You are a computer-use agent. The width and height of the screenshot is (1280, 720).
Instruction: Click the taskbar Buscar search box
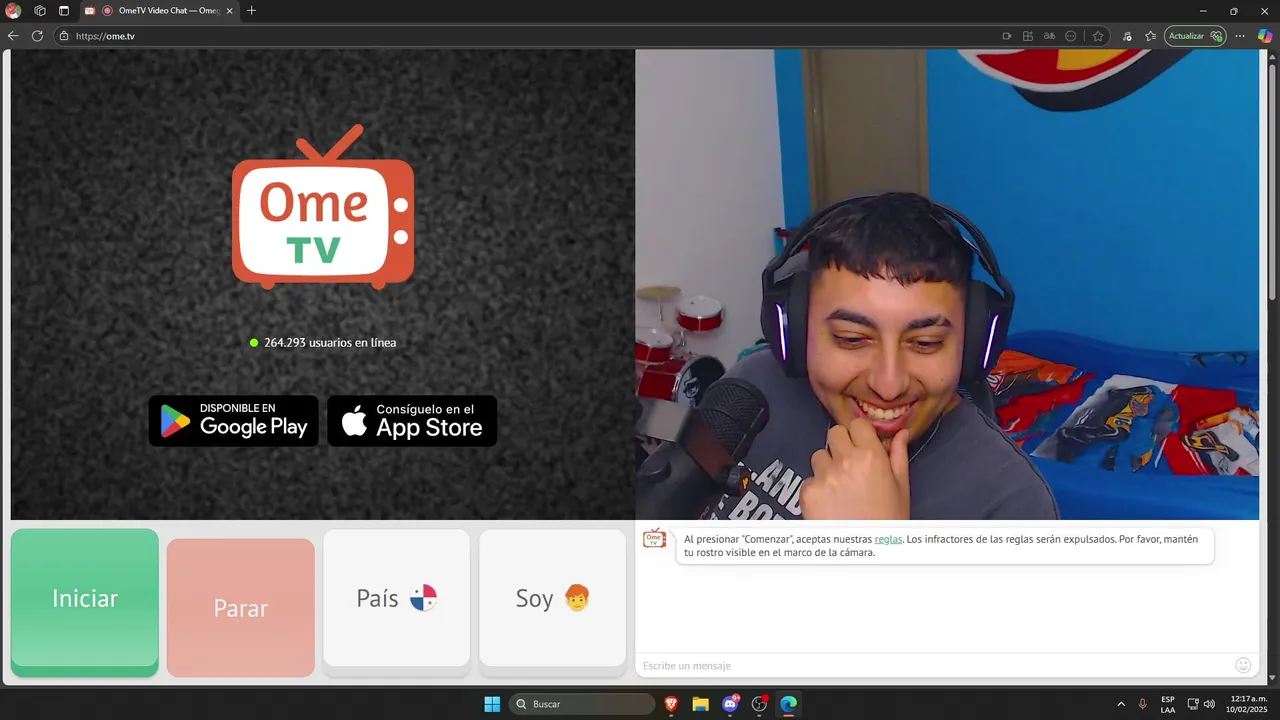point(583,704)
